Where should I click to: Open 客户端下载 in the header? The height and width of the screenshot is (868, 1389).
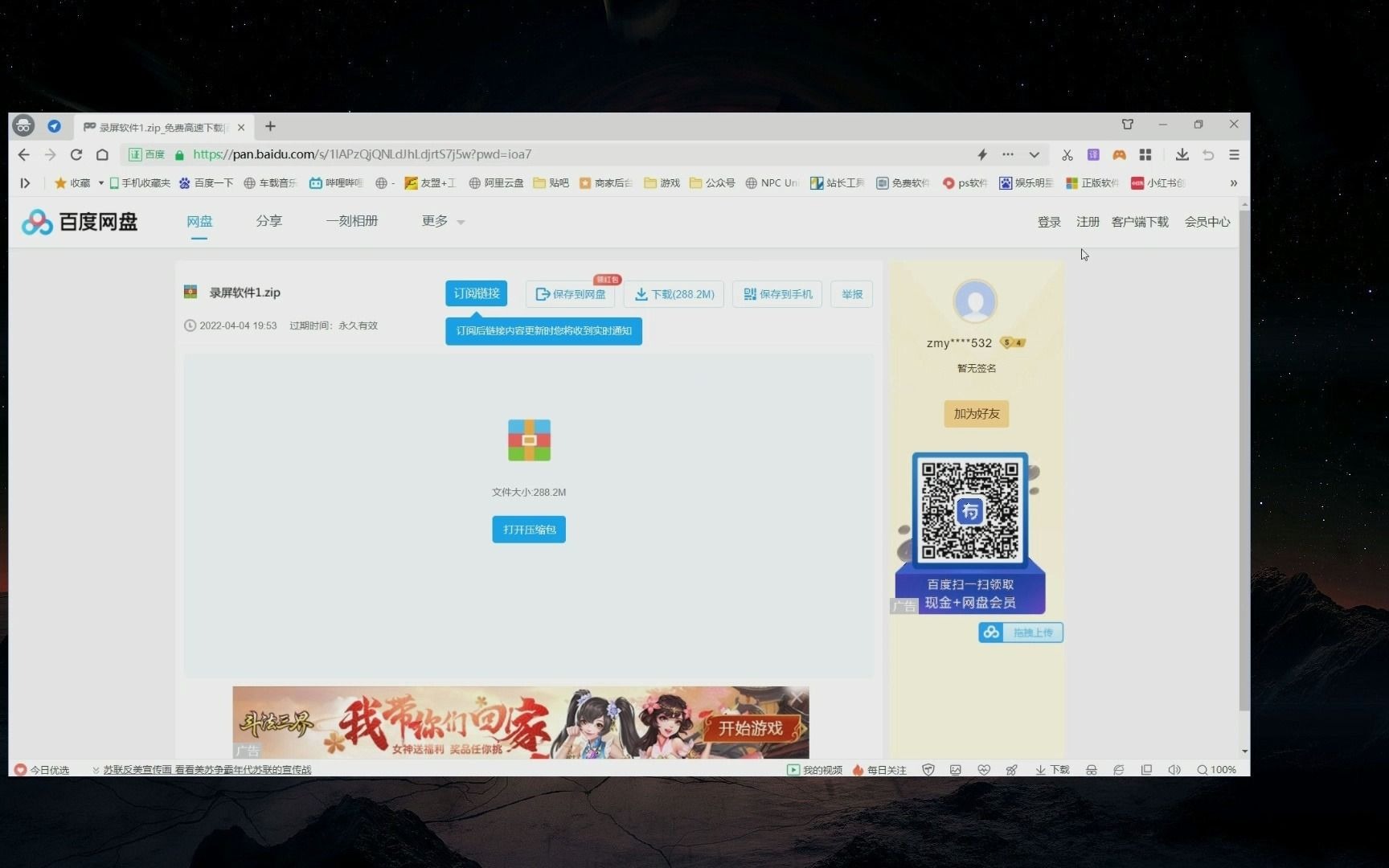(1140, 222)
